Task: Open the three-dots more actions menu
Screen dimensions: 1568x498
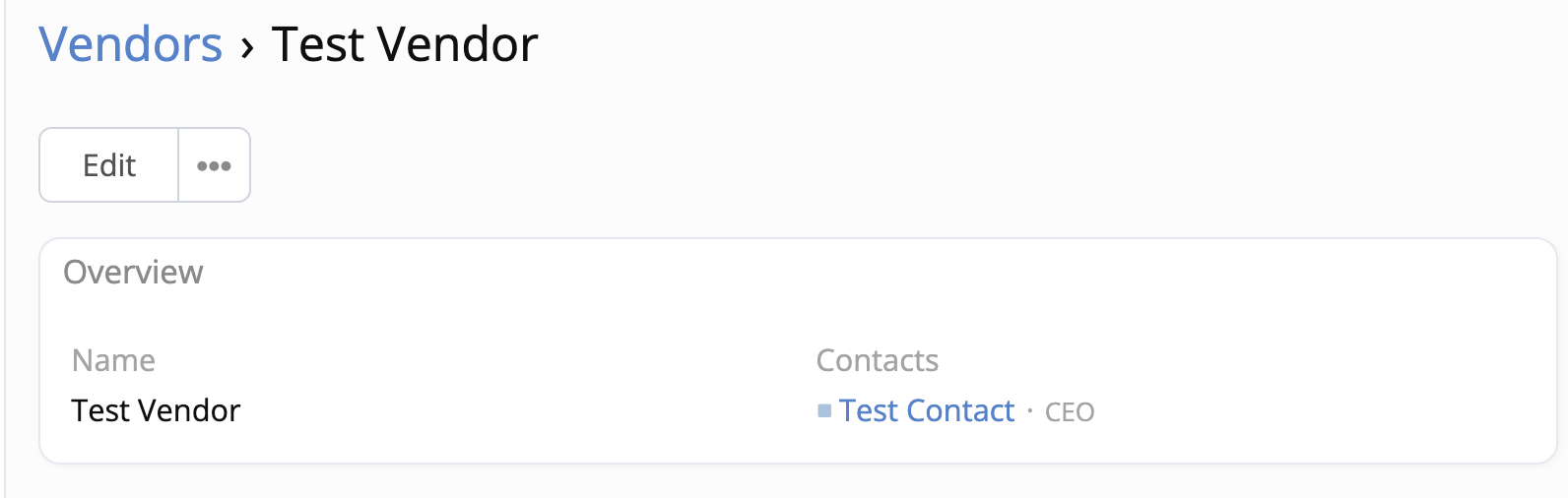Action: [x=214, y=165]
